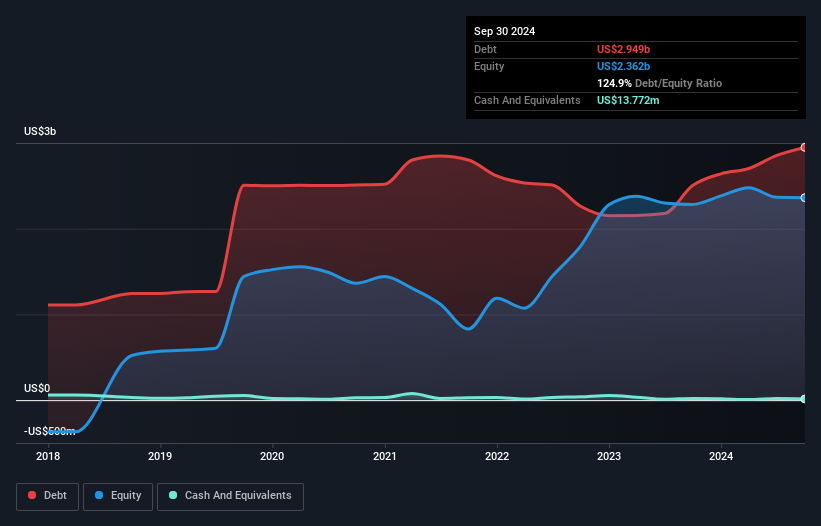Click the 2022 x-axis label
Viewport: 821px width, 526px height.
coord(497,456)
